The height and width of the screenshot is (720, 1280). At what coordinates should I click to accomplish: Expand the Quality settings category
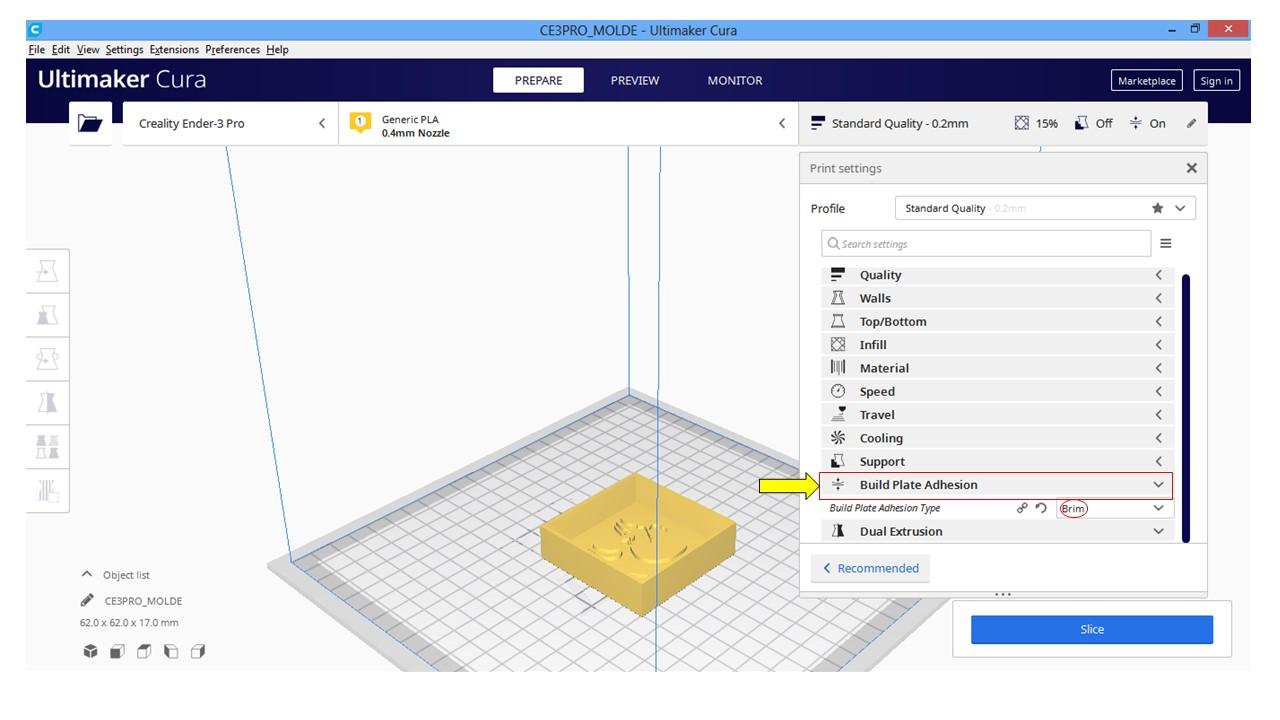[x=996, y=275]
